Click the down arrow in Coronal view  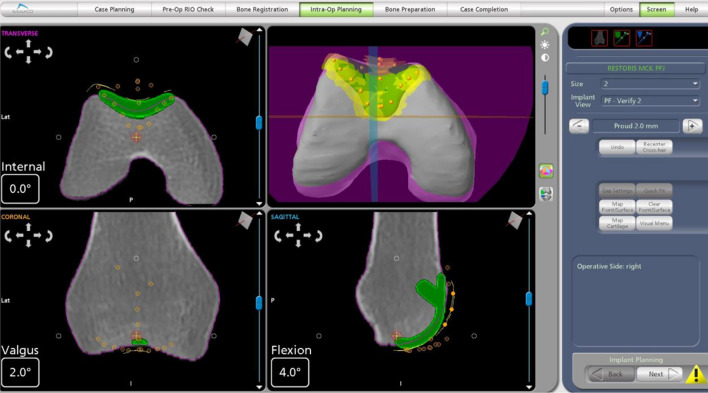[28, 243]
